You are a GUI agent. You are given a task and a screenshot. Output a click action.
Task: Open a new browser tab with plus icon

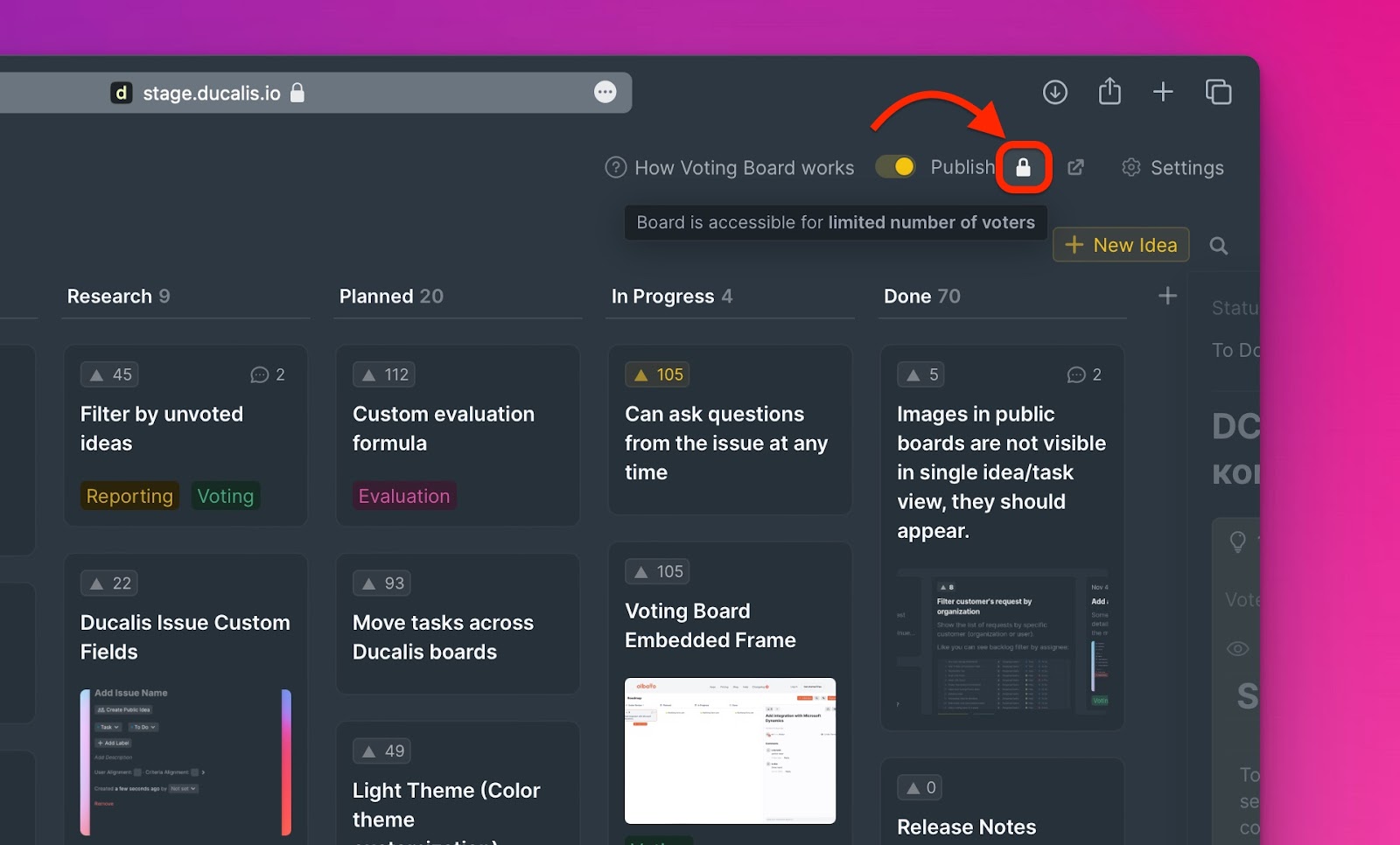(x=1163, y=92)
